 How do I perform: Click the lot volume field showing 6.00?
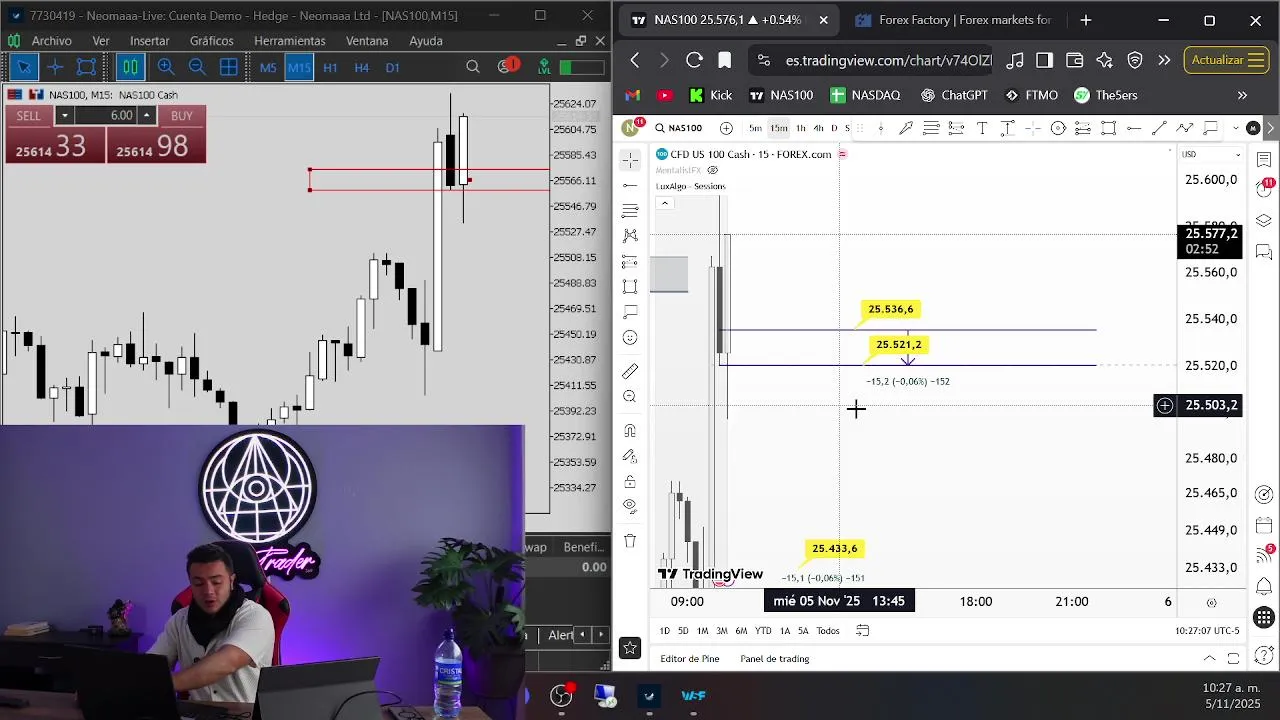point(106,116)
